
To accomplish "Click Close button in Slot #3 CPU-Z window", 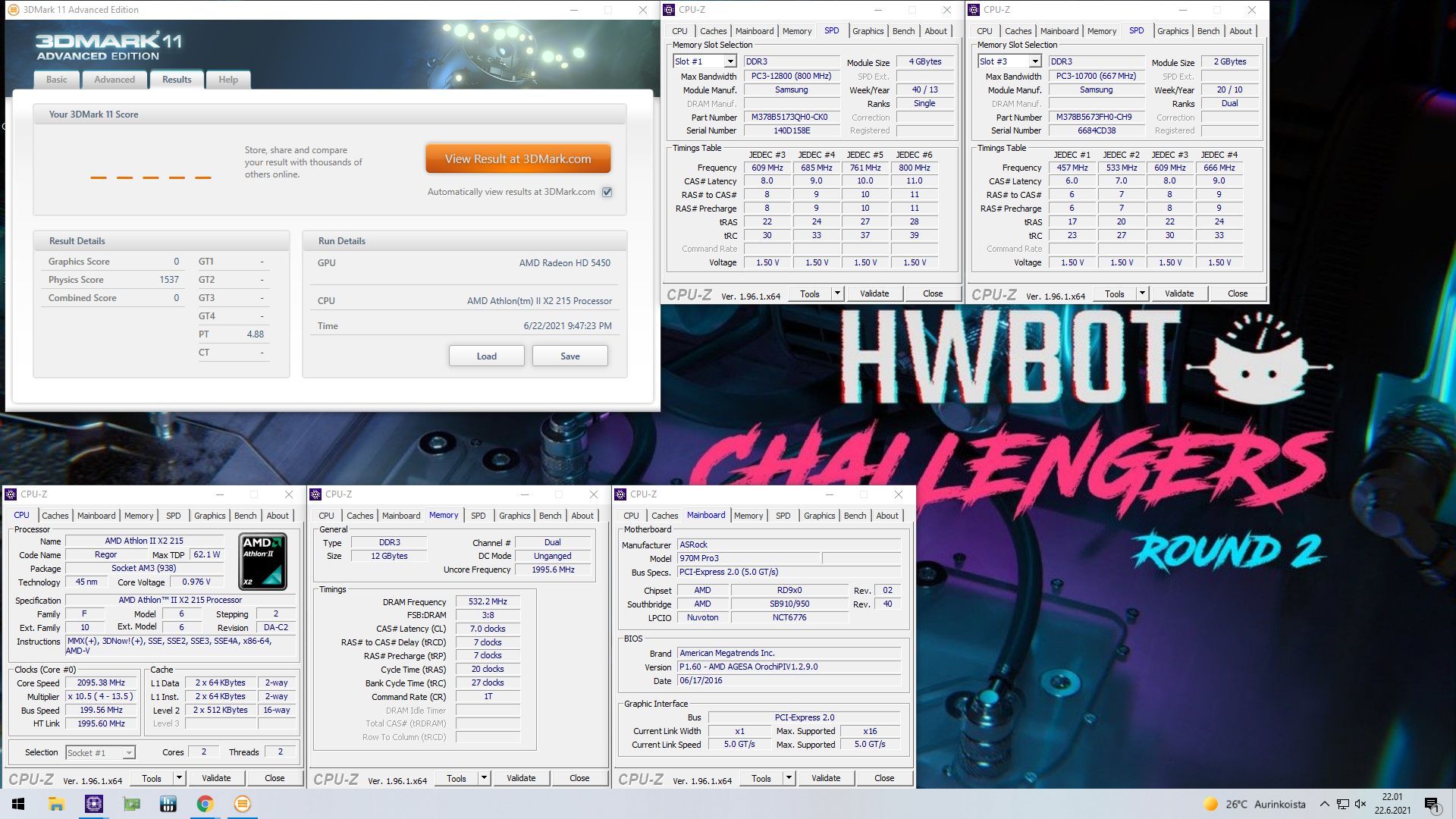I will 1238,293.
